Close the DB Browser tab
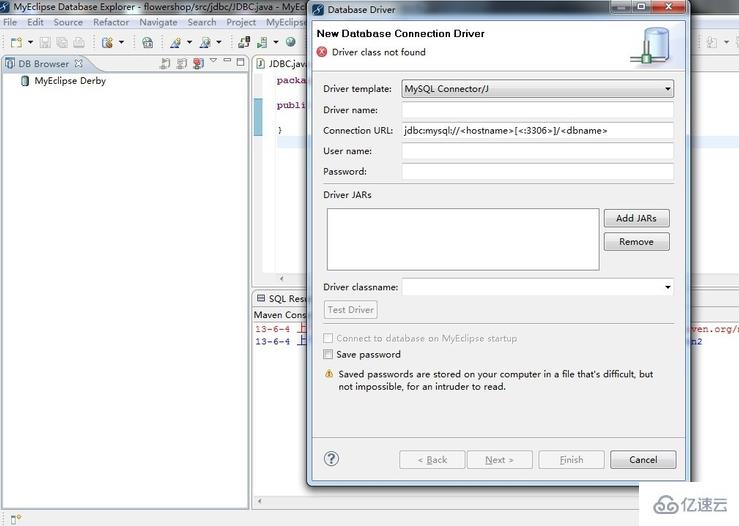Viewport: 739px width, 526px height. [x=79, y=63]
